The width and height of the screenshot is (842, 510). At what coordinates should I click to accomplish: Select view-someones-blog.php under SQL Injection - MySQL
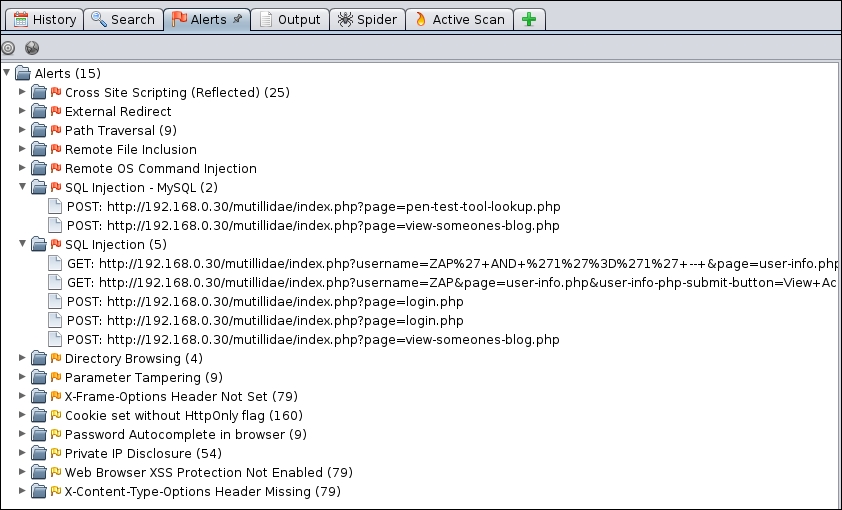coord(313,225)
